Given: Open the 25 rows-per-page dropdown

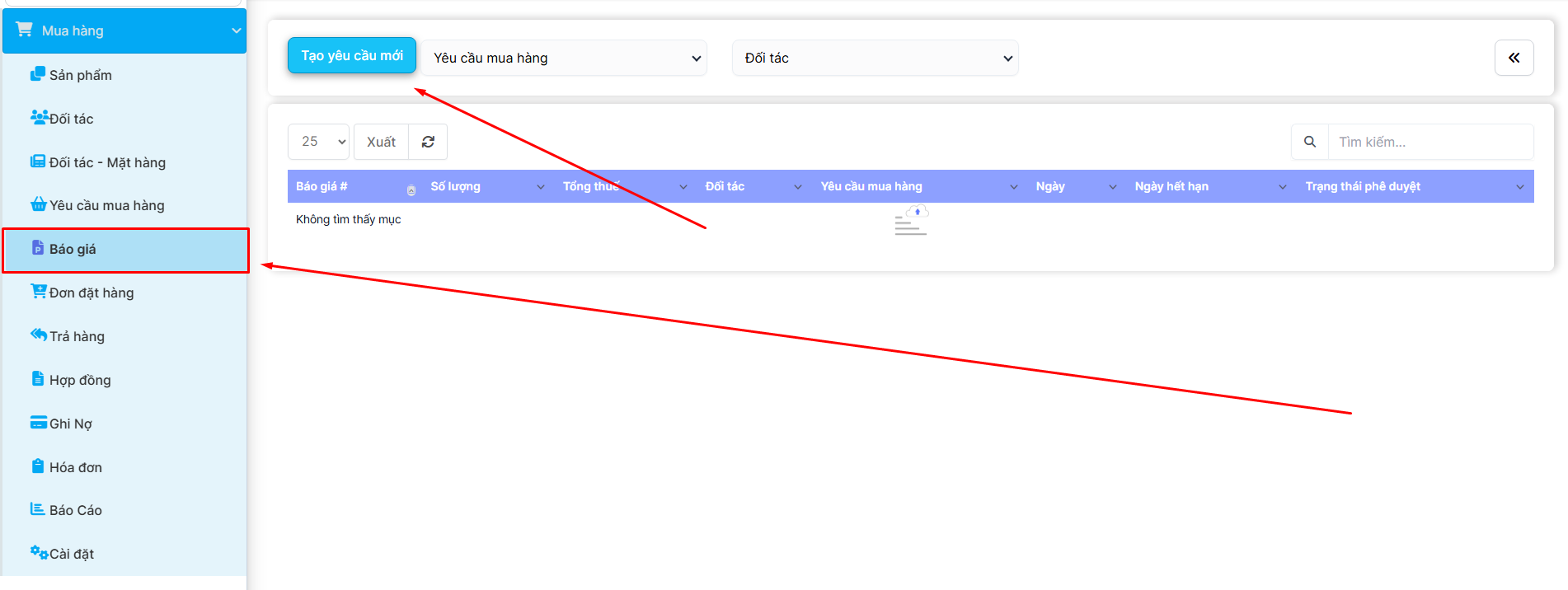Looking at the screenshot, I should (318, 142).
